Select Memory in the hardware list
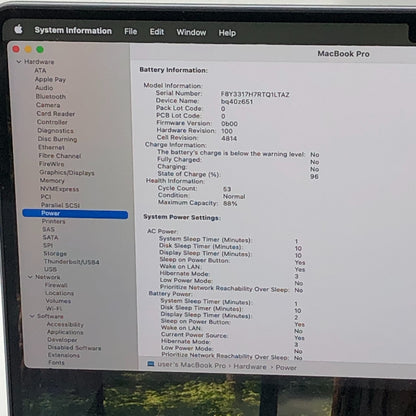The image size is (416, 416). [52, 180]
